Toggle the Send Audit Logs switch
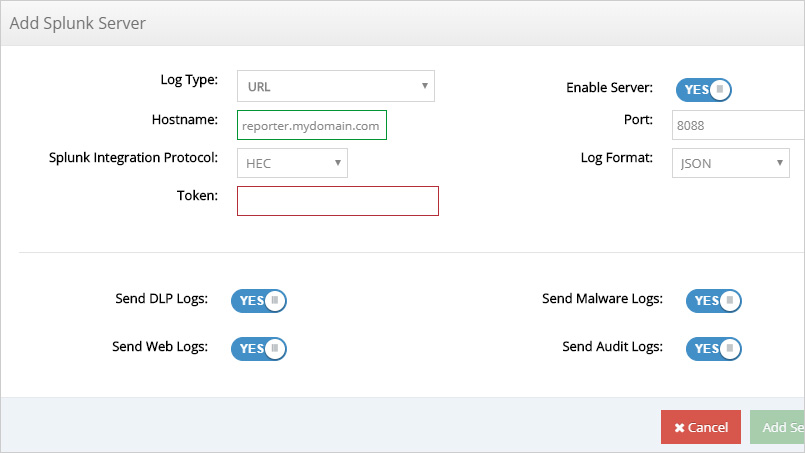The height and width of the screenshot is (453, 805). [714, 349]
